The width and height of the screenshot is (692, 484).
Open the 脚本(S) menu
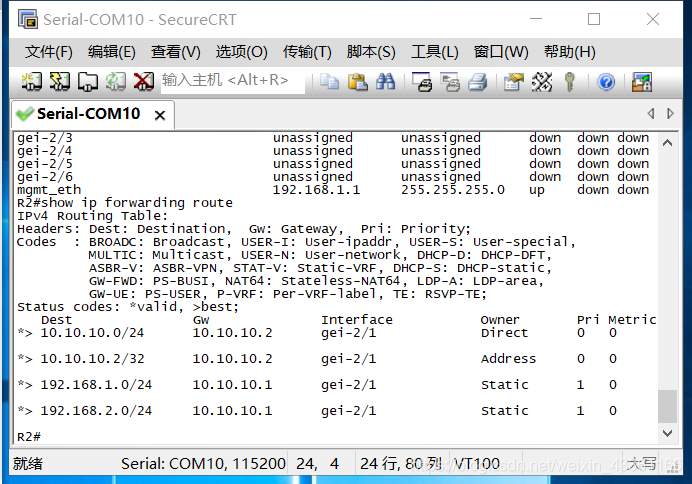point(371,52)
